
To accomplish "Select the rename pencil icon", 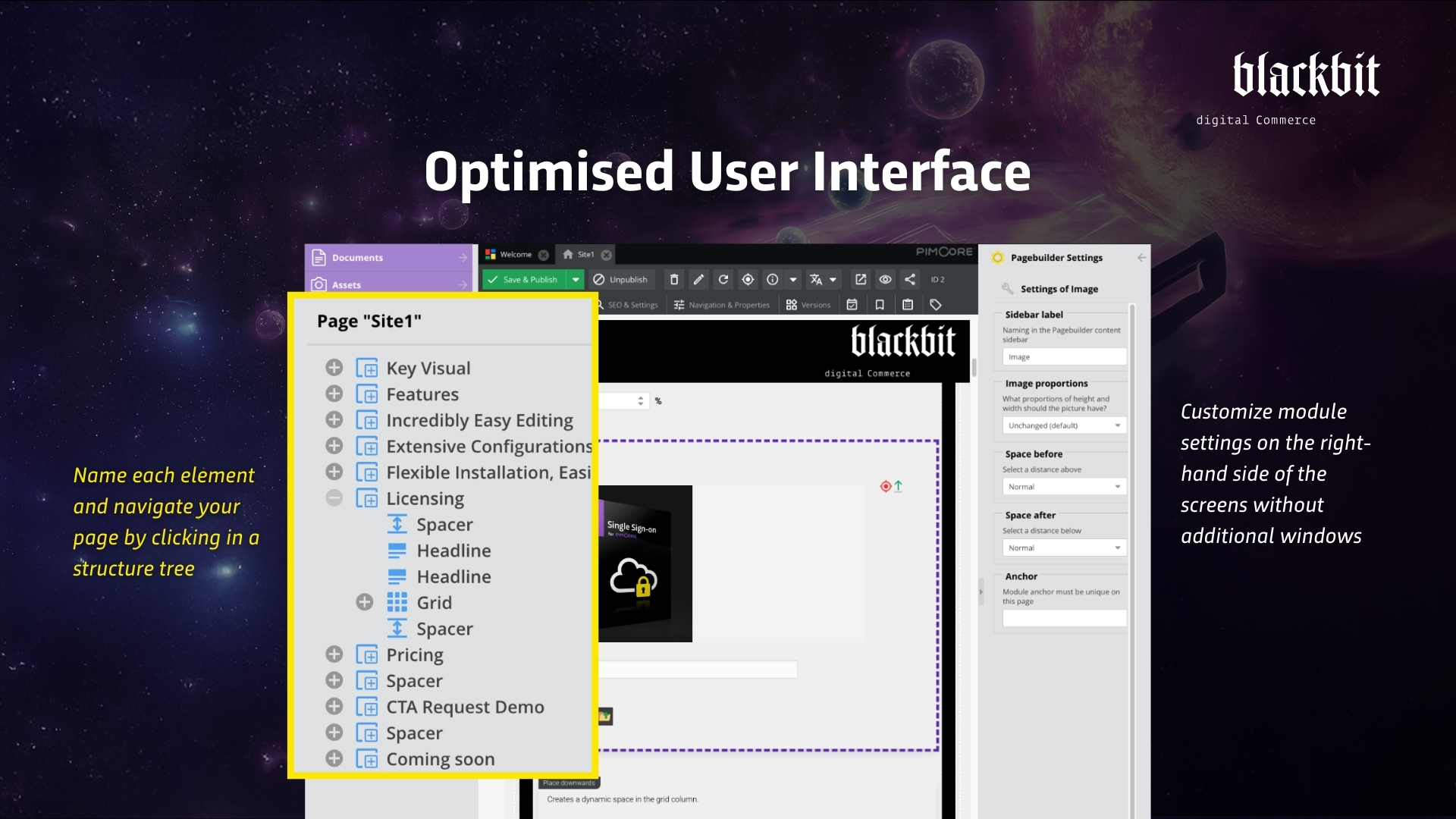I will pos(699,280).
